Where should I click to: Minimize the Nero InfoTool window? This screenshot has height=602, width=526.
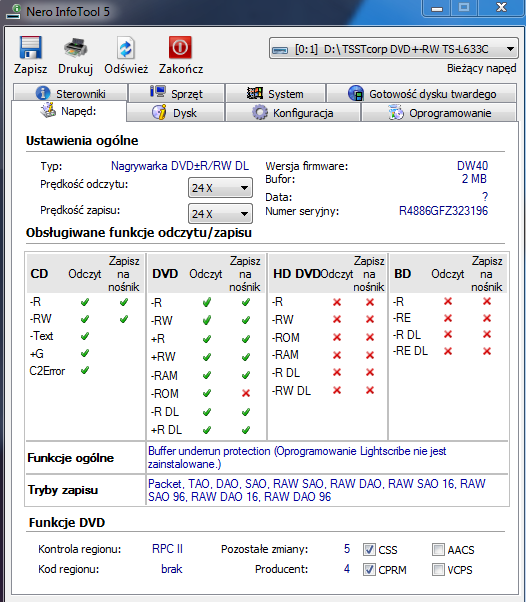tap(437, 8)
